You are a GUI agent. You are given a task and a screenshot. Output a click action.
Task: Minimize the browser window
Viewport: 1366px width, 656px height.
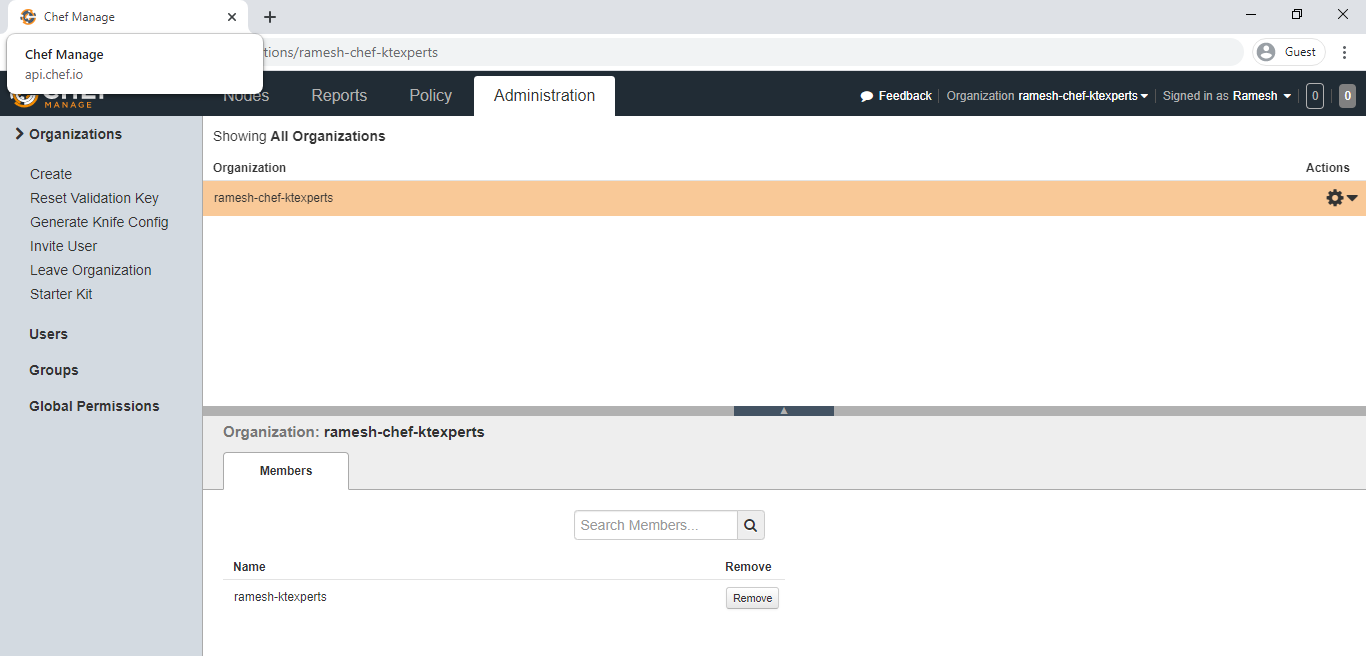coord(1251,15)
